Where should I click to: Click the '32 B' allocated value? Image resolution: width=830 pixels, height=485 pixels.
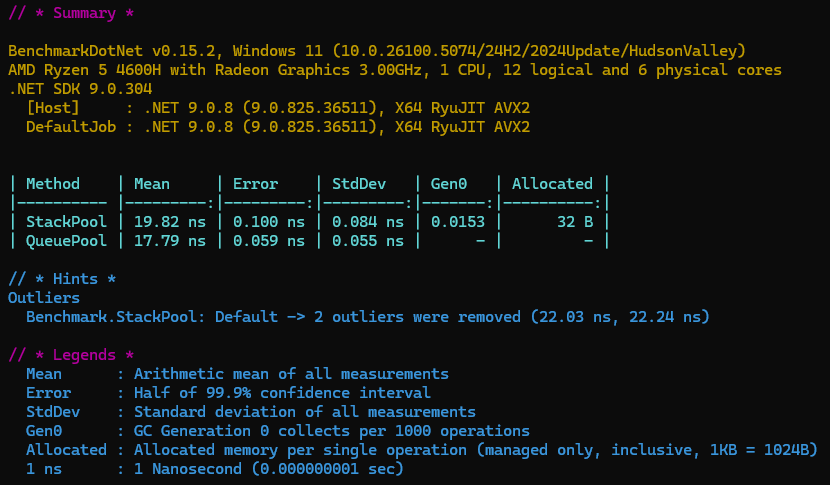coord(575,222)
